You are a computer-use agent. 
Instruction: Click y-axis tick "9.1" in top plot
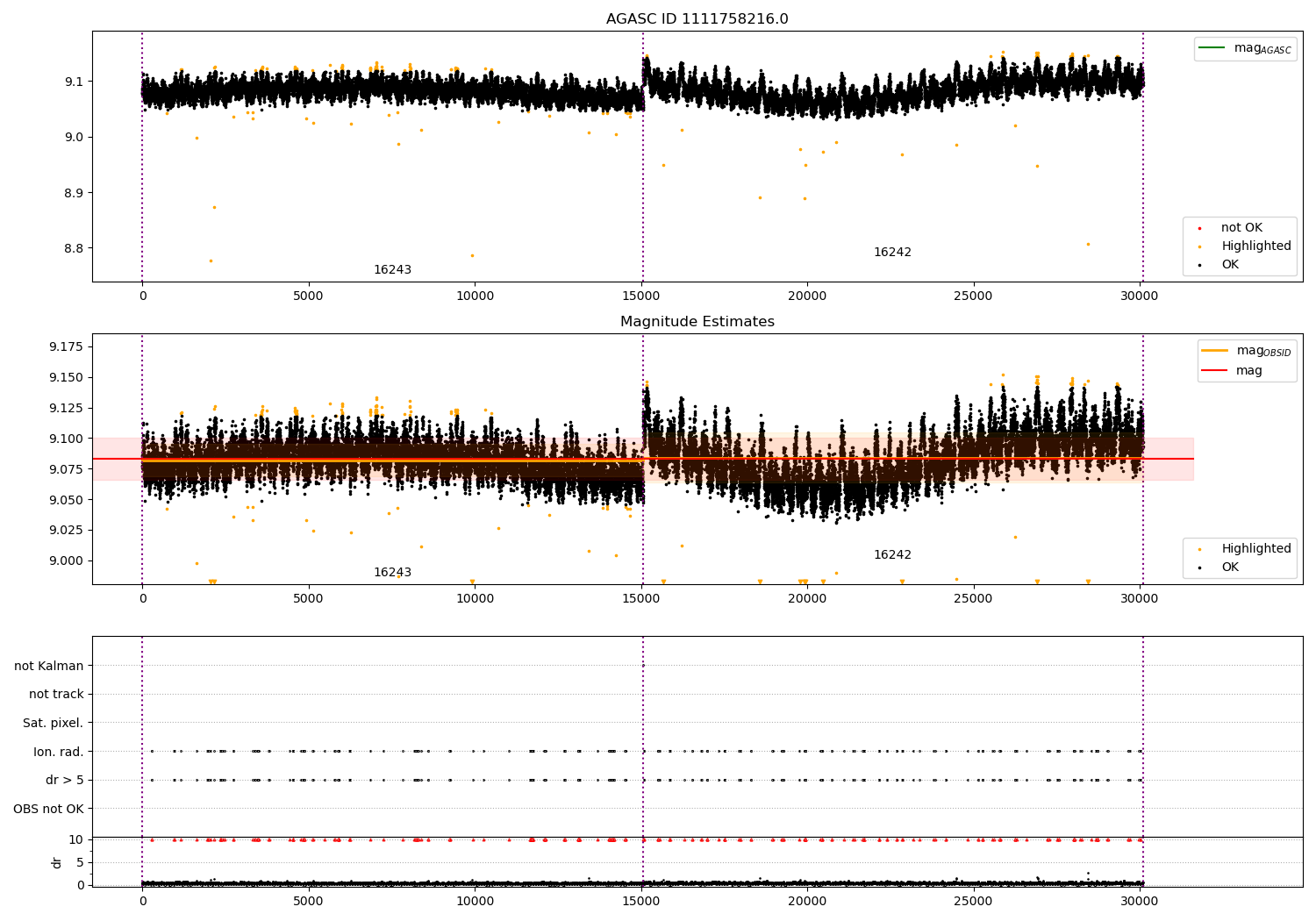[x=75, y=82]
